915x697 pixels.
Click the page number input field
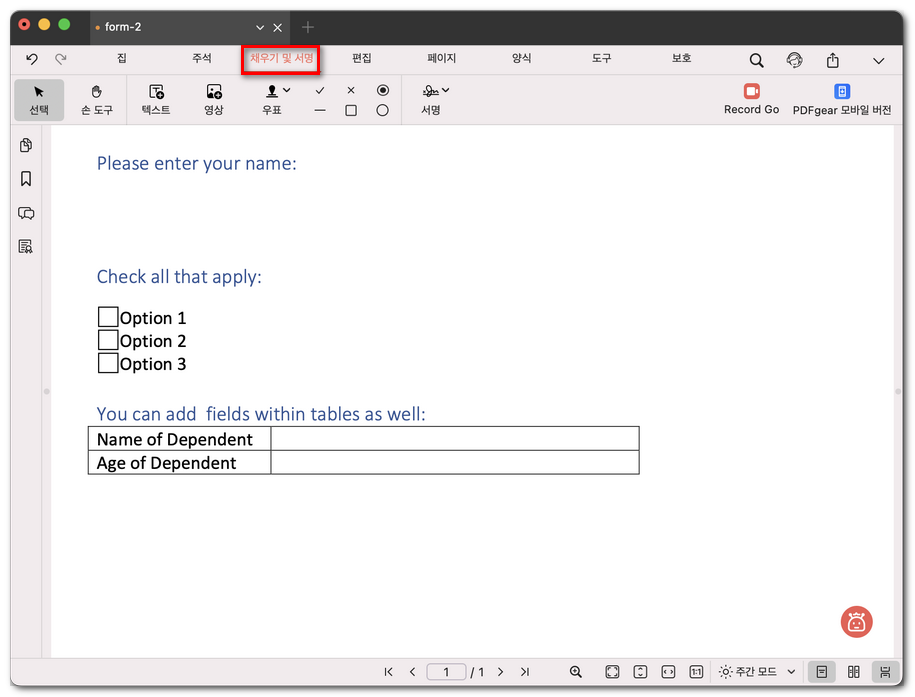click(447, 672)
